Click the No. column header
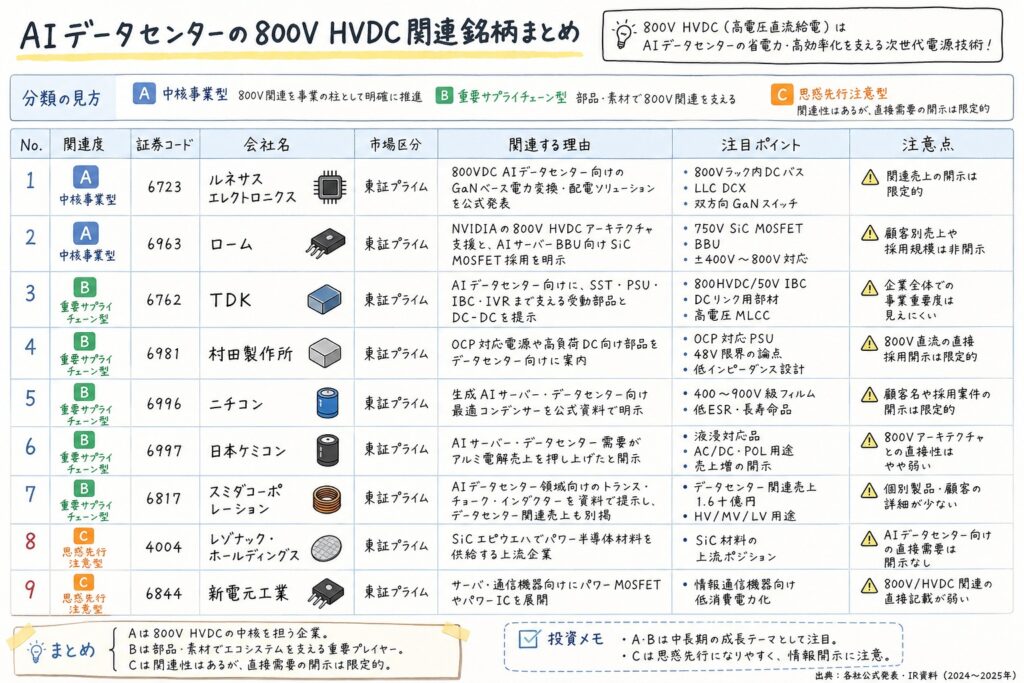 [x=31, y=145]
